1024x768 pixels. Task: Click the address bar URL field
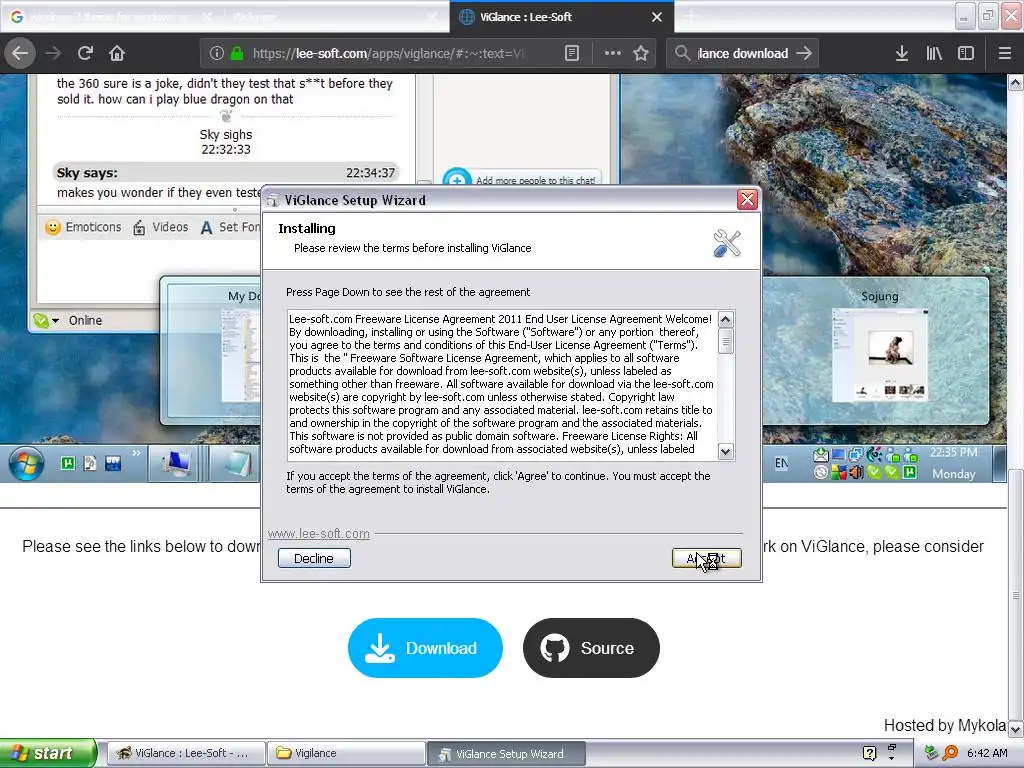pos(389,54)
